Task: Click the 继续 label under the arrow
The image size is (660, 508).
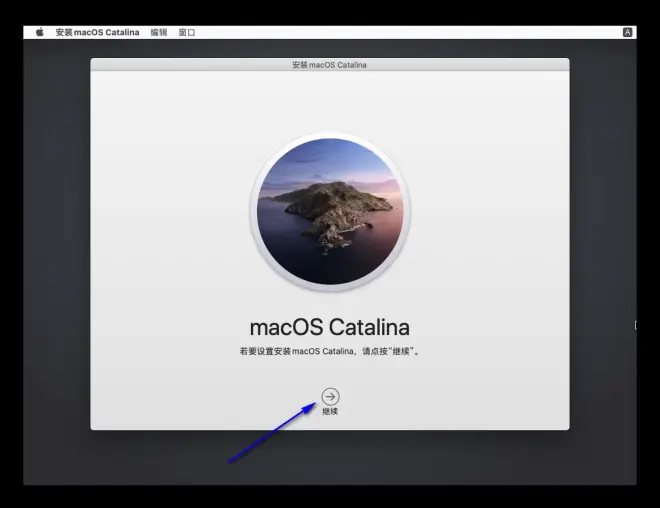Action: (330, 411)
